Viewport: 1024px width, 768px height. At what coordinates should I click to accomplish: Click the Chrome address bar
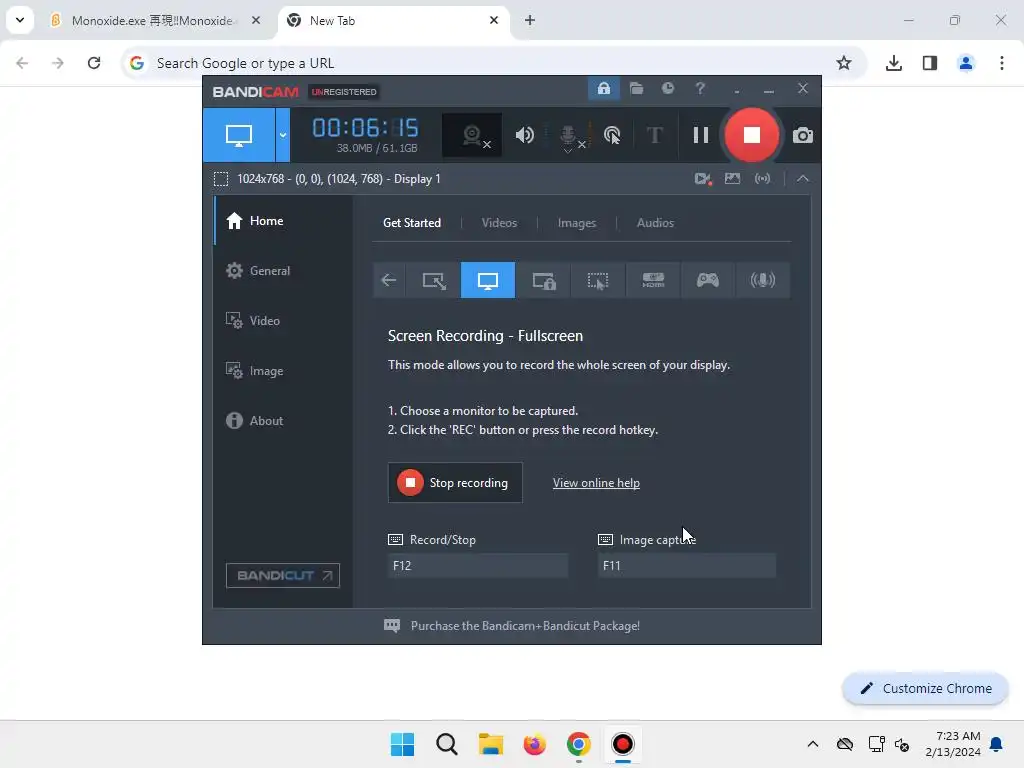483,63
